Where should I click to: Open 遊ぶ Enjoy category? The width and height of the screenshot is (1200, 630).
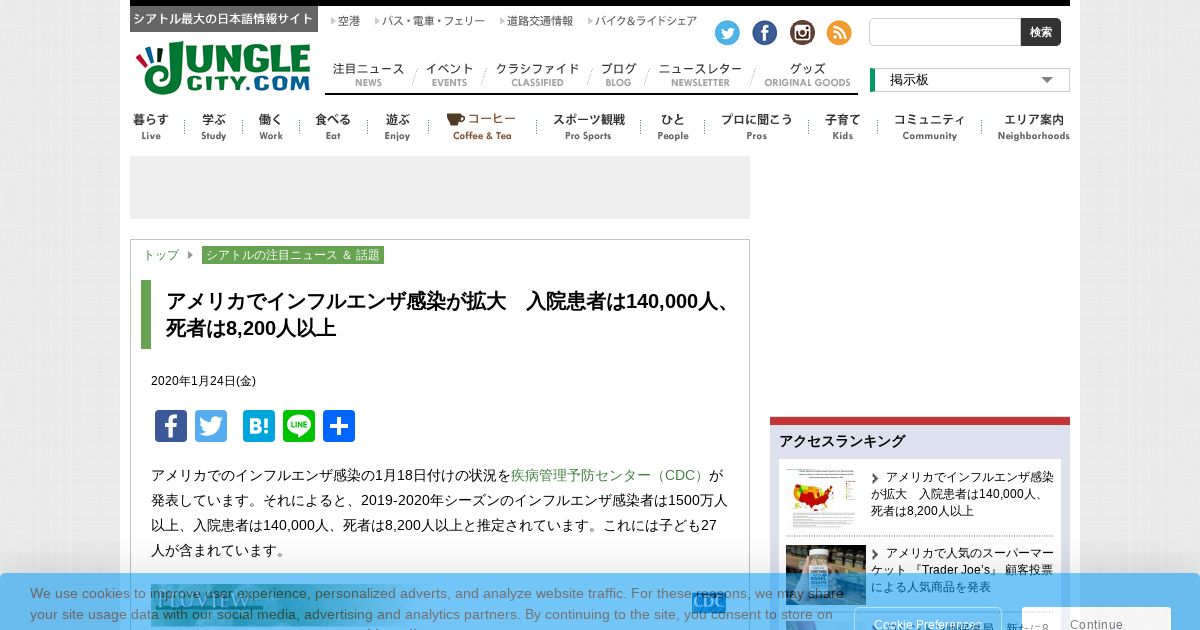[397, 127]
